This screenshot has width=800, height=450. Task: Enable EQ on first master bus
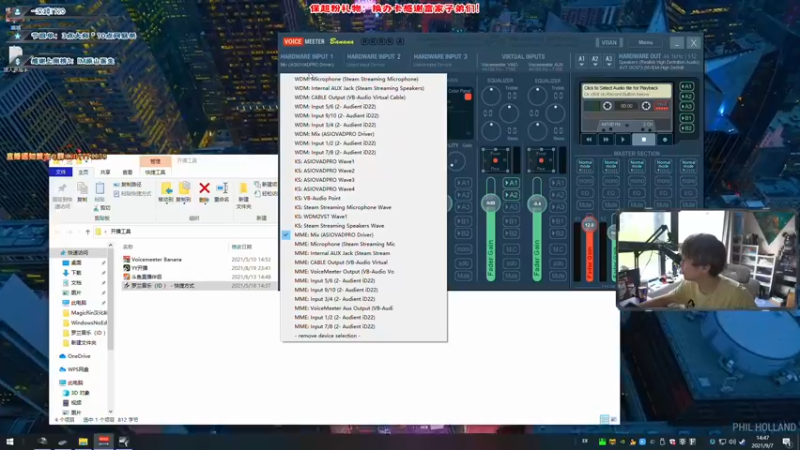click(x=585, y=193)
